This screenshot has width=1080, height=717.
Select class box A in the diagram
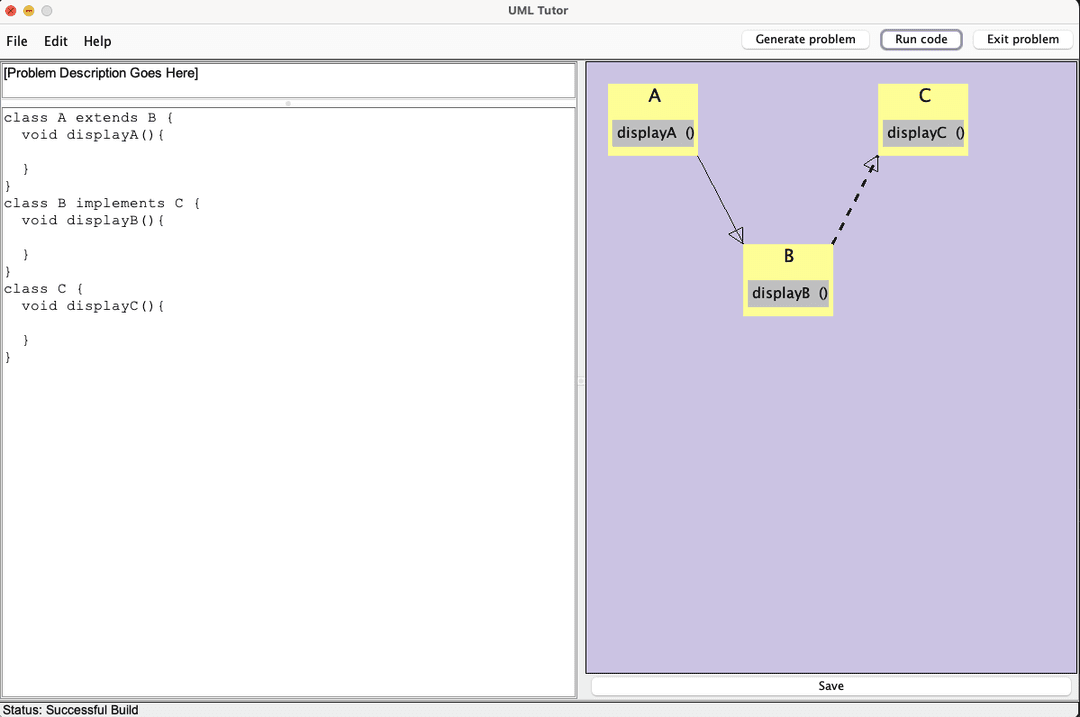[x=653, y=96]
